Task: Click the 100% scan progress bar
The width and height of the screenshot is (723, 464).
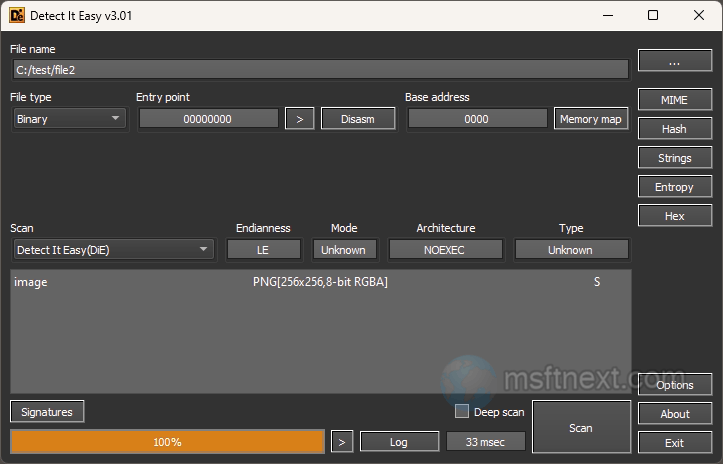Action: [x=167, y=442]
